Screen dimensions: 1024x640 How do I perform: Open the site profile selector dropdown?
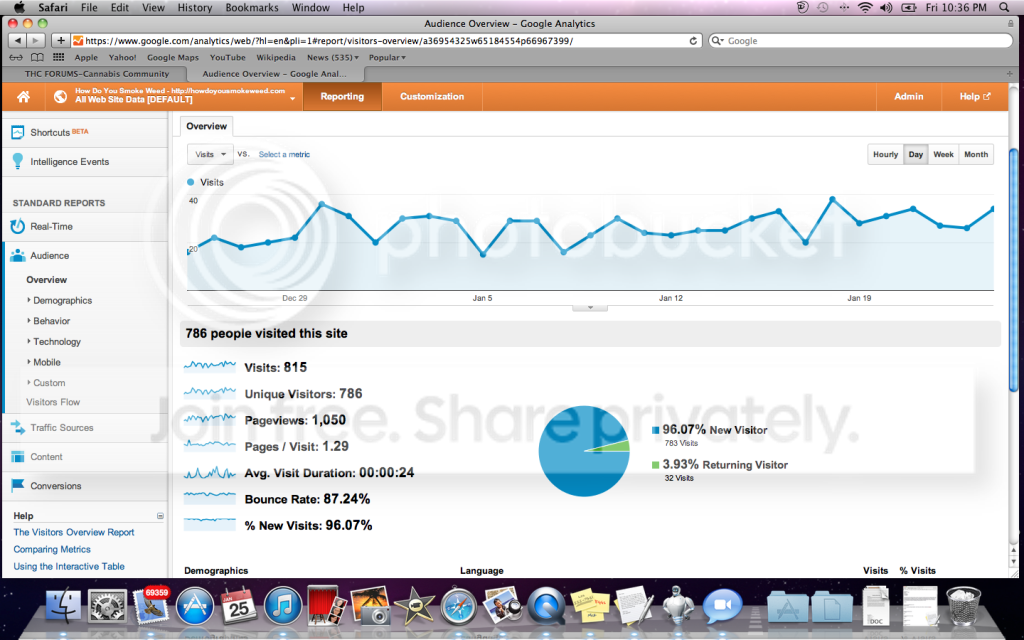coord(293,99)
